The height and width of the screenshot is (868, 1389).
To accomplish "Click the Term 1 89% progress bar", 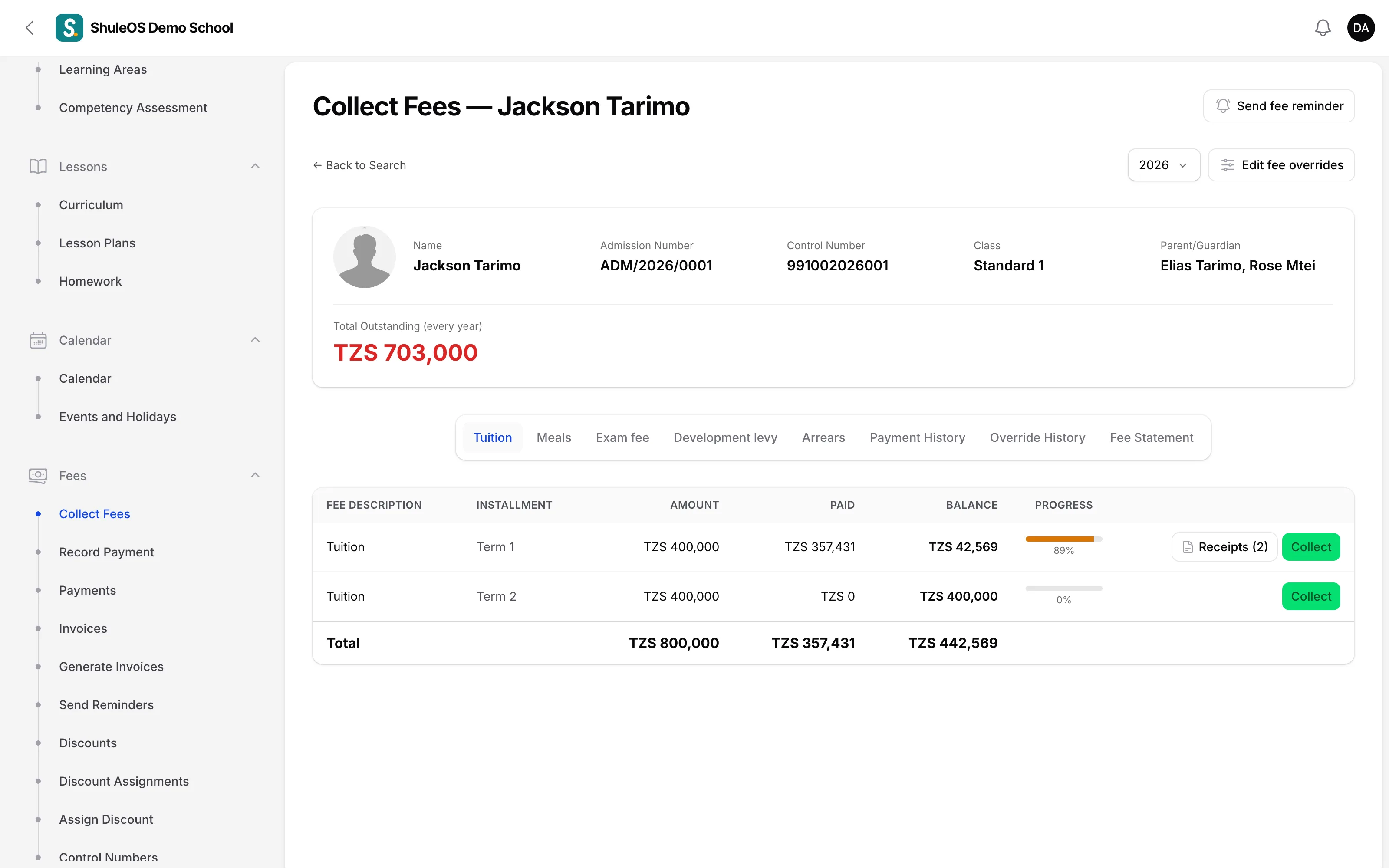I will tap(1063, 539).
